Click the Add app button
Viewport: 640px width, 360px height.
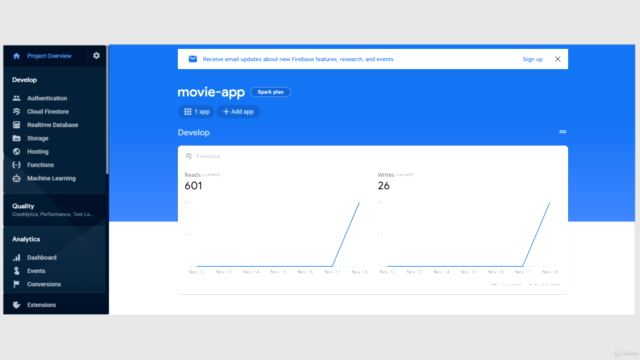pyautogui.click(x=238, y=112)
